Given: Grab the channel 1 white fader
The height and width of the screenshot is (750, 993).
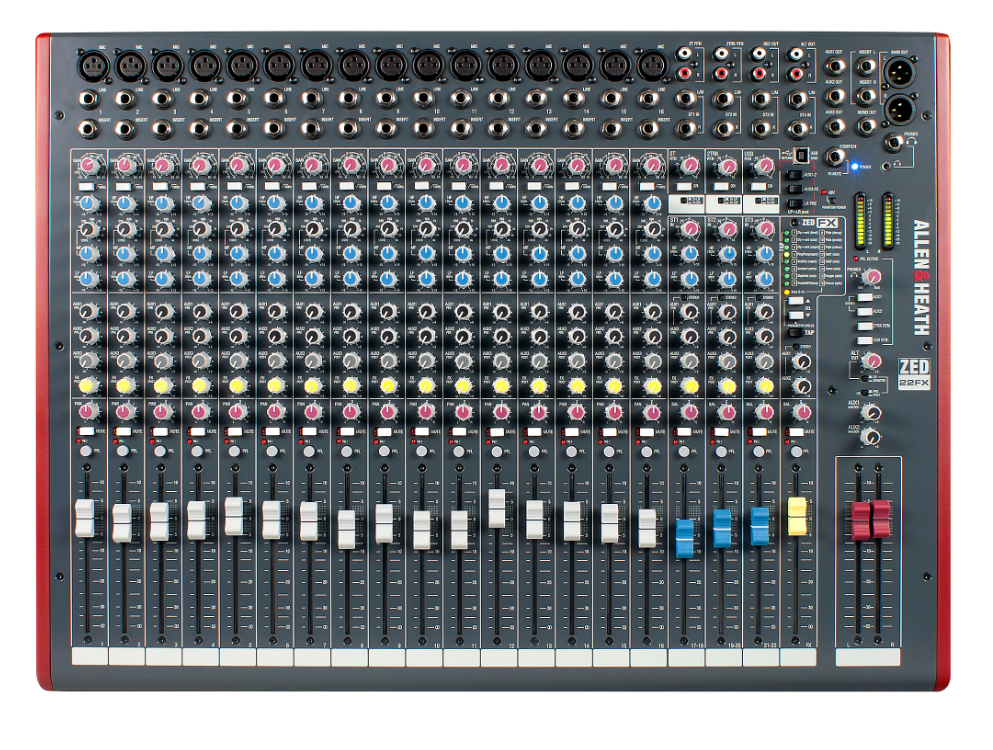Looking at the screenshot, I should pos(85,518).
